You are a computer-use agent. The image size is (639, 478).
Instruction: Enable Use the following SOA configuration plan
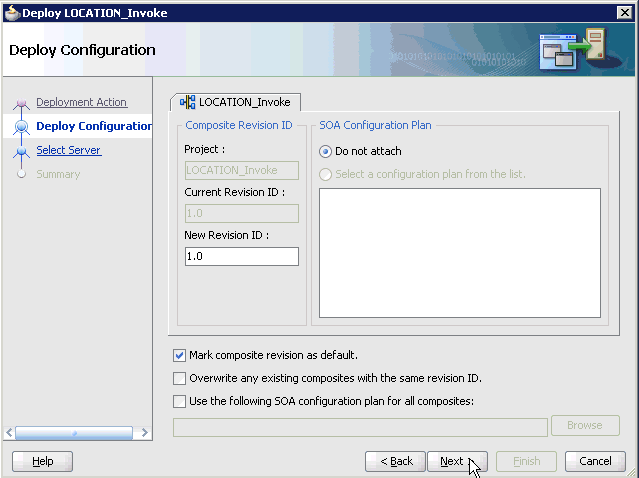coord(179,401)
